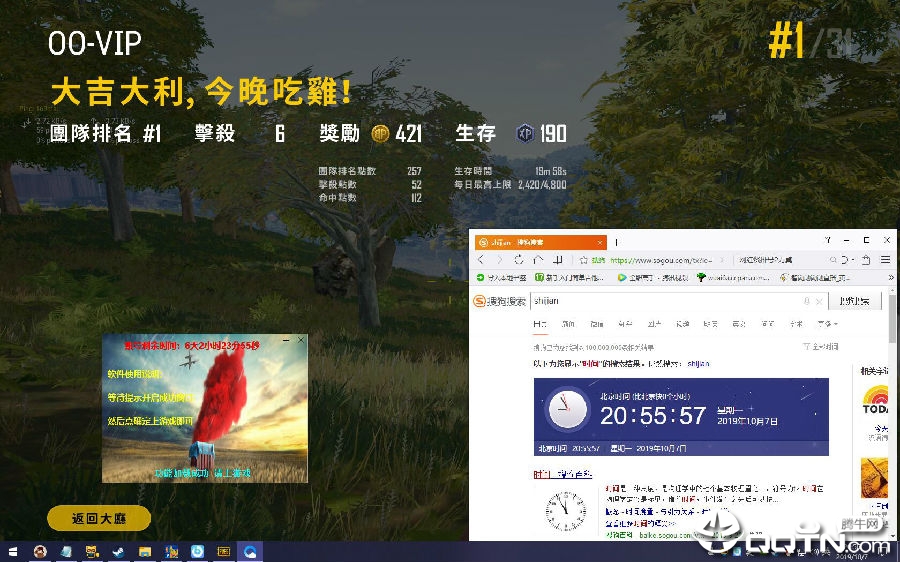Click the 團隊排名 #1 text
900x562 pixels.
click(105, 134)
